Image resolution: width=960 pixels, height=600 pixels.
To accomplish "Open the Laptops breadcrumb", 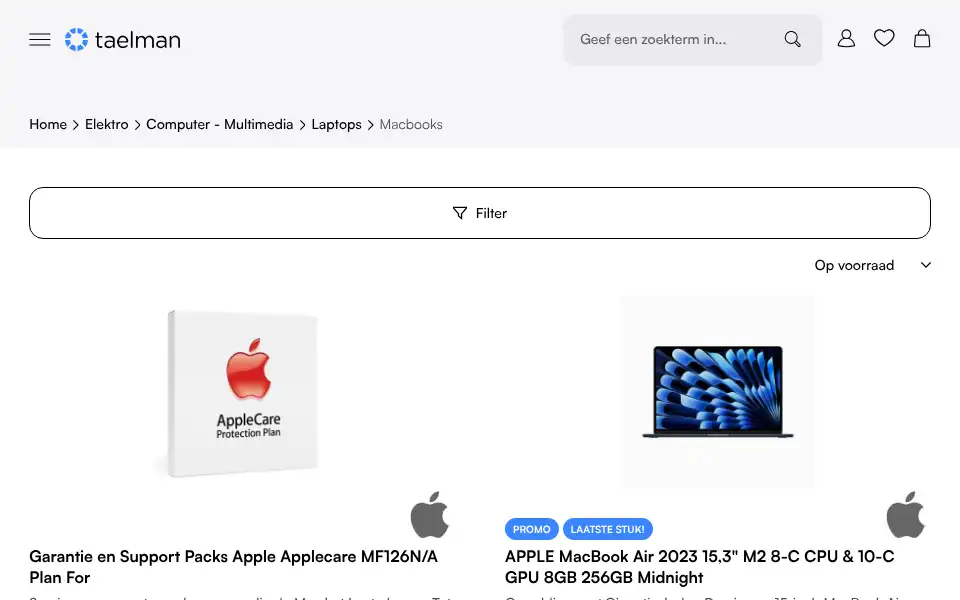I will click(x=336, y=124).
